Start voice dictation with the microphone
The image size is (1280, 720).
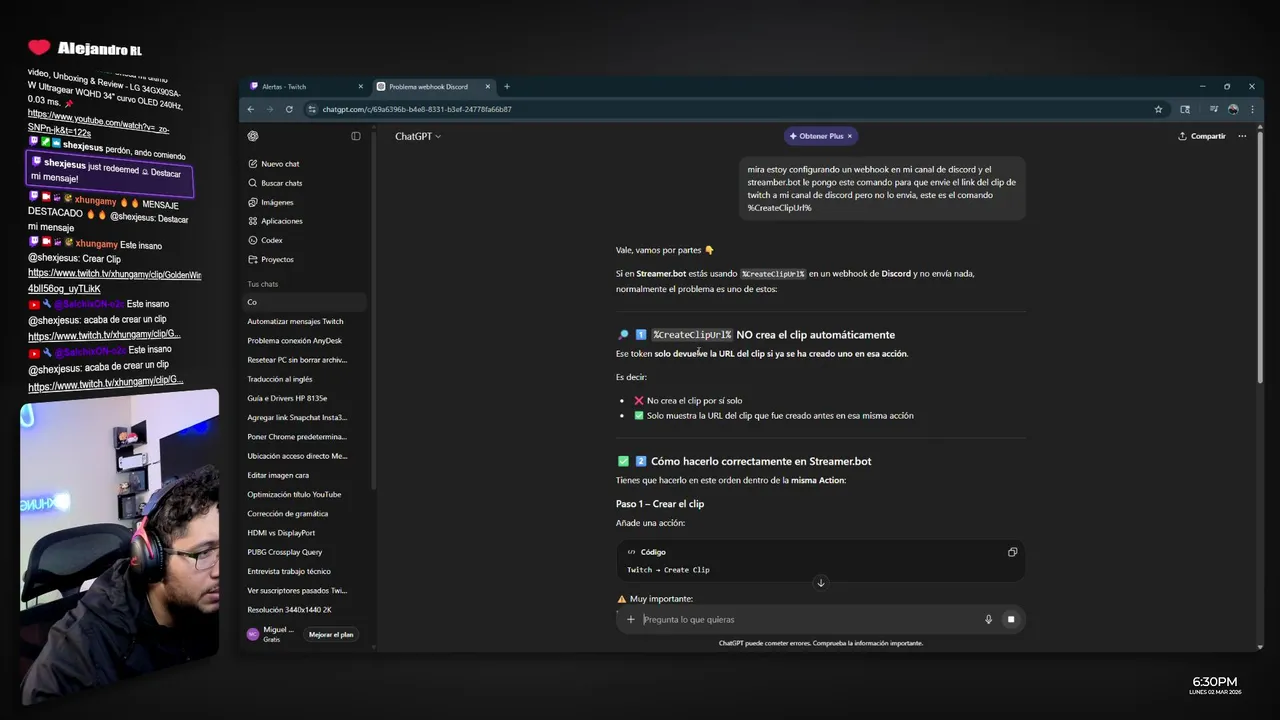click(988, 619)
